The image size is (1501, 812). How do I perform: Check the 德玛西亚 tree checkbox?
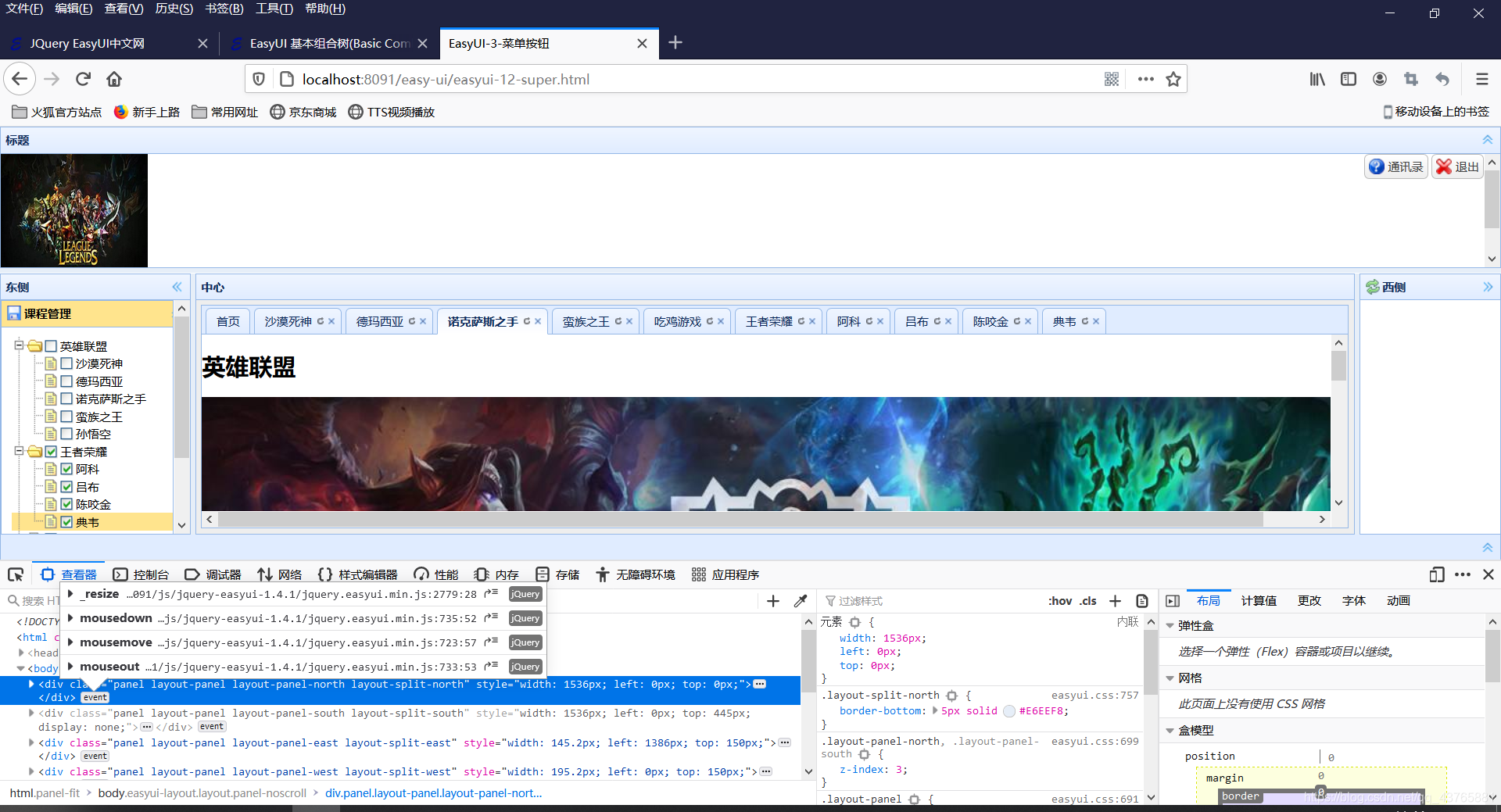point(66,381)
